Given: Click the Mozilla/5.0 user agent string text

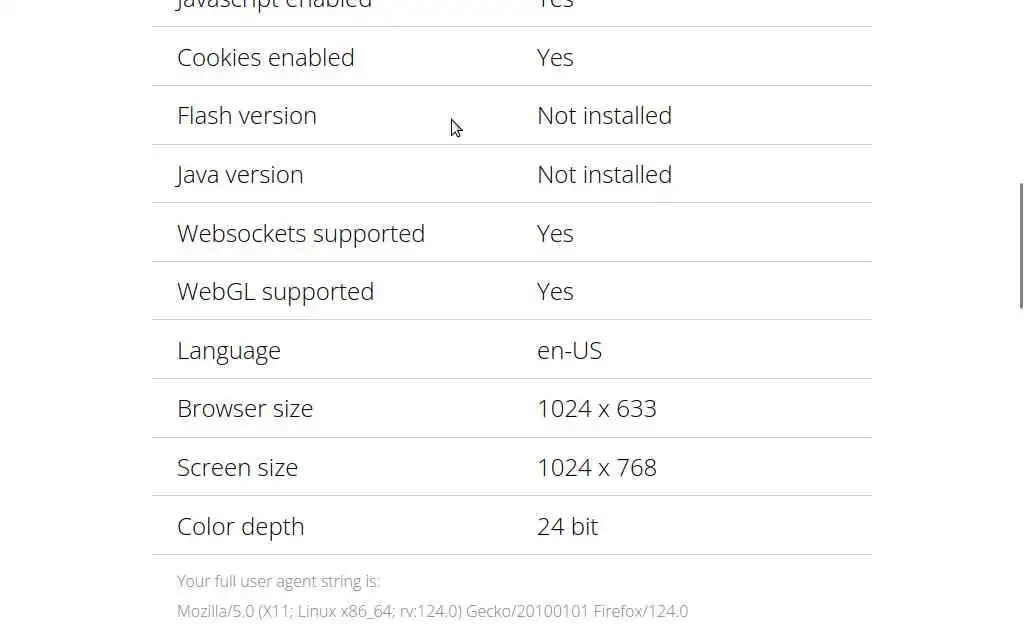Looking at the screenshot, I should tap(432, 611).
